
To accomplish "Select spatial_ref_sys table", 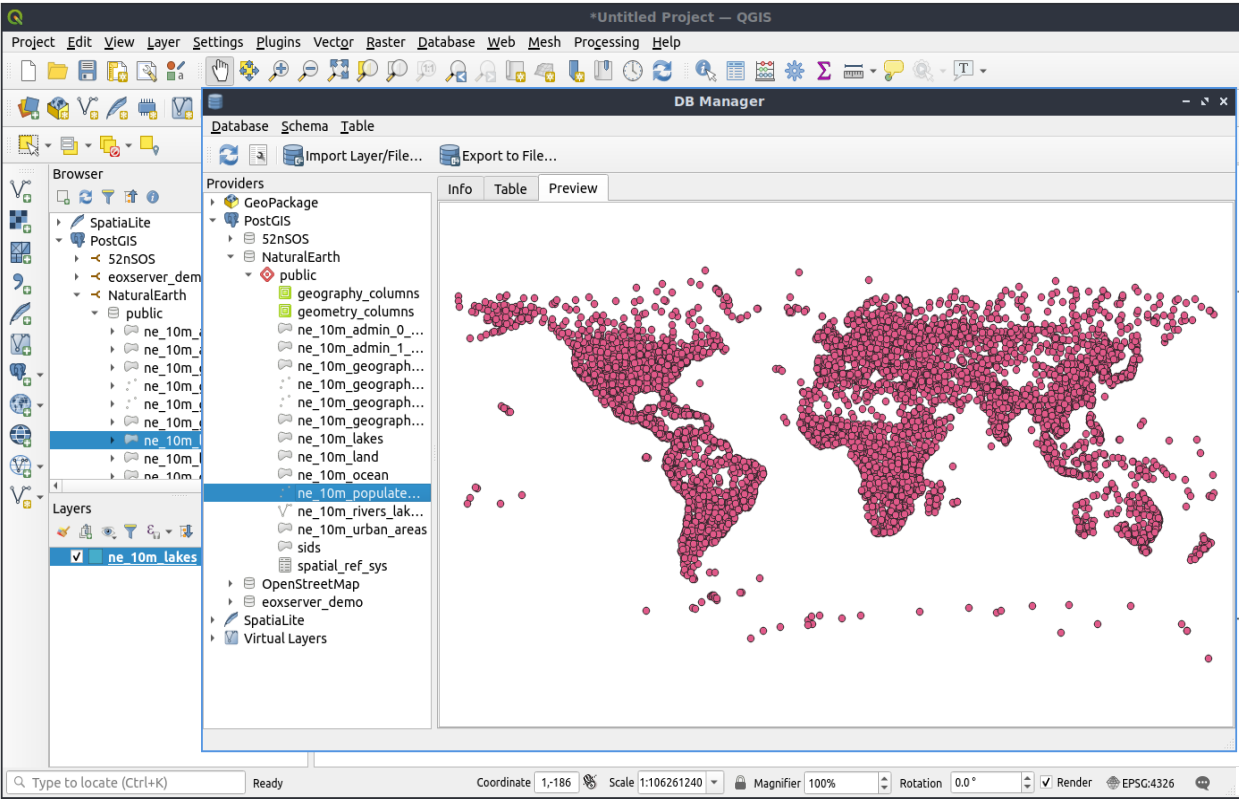I will pyautogui.click(x=342, y=566).
